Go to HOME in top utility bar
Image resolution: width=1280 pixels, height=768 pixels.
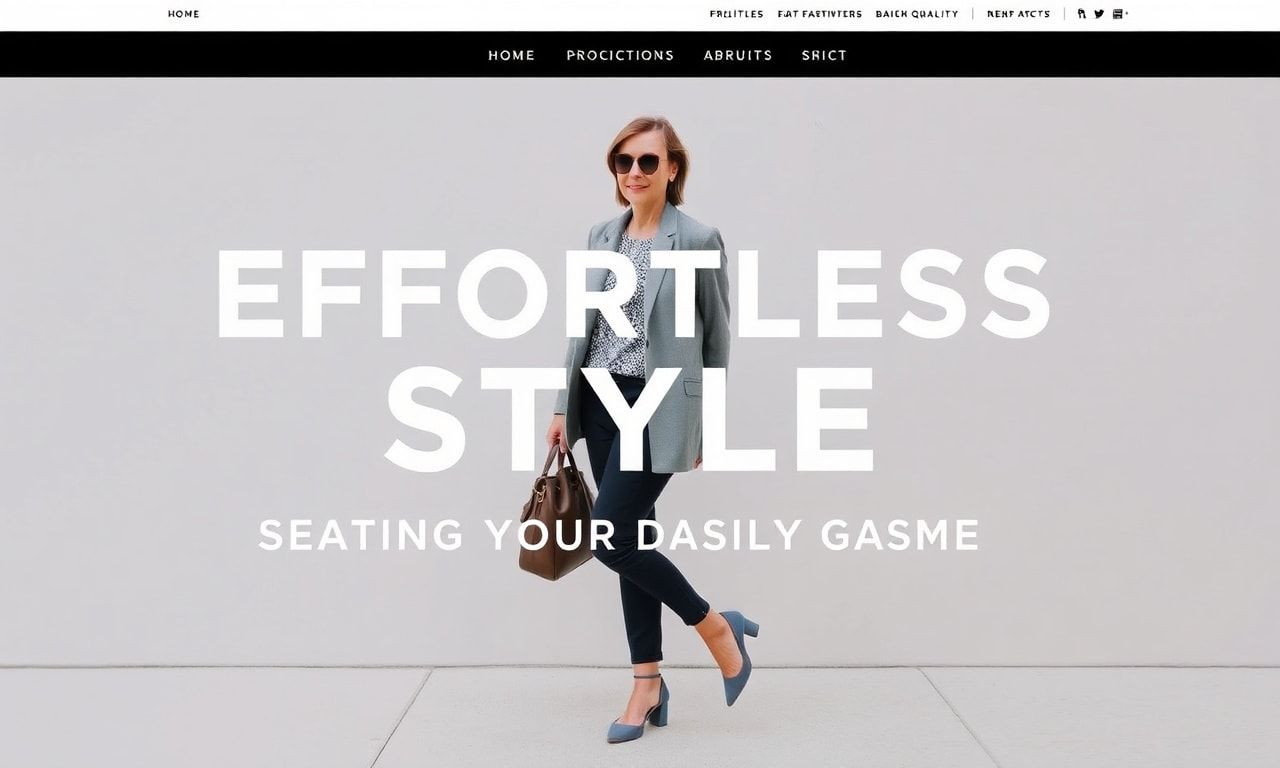pos(183,14)
